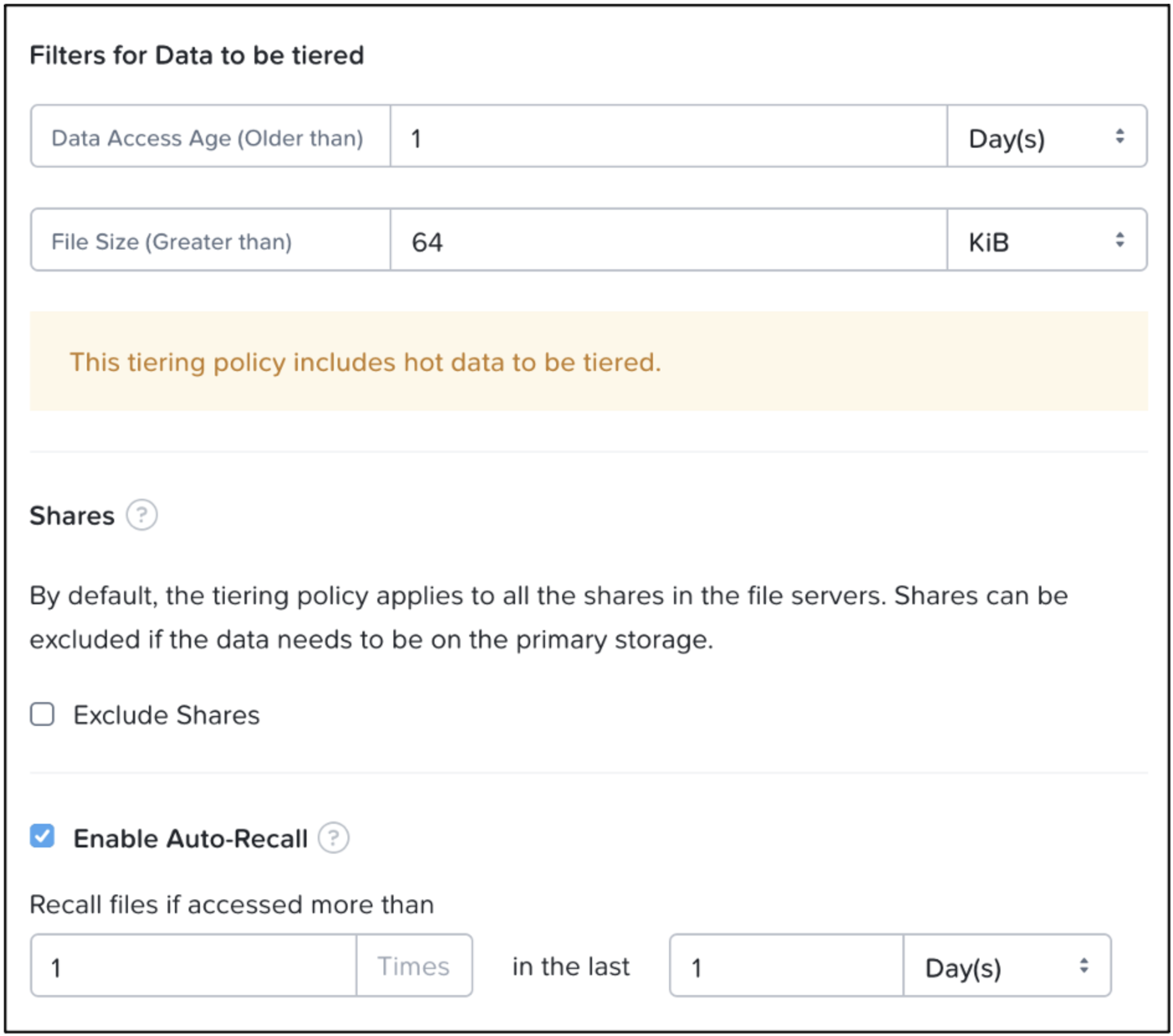The height and width of the screenshot is (1036, 1173).
Task: Check the Exclude Shares checkbox
Action: pos(42,714)
